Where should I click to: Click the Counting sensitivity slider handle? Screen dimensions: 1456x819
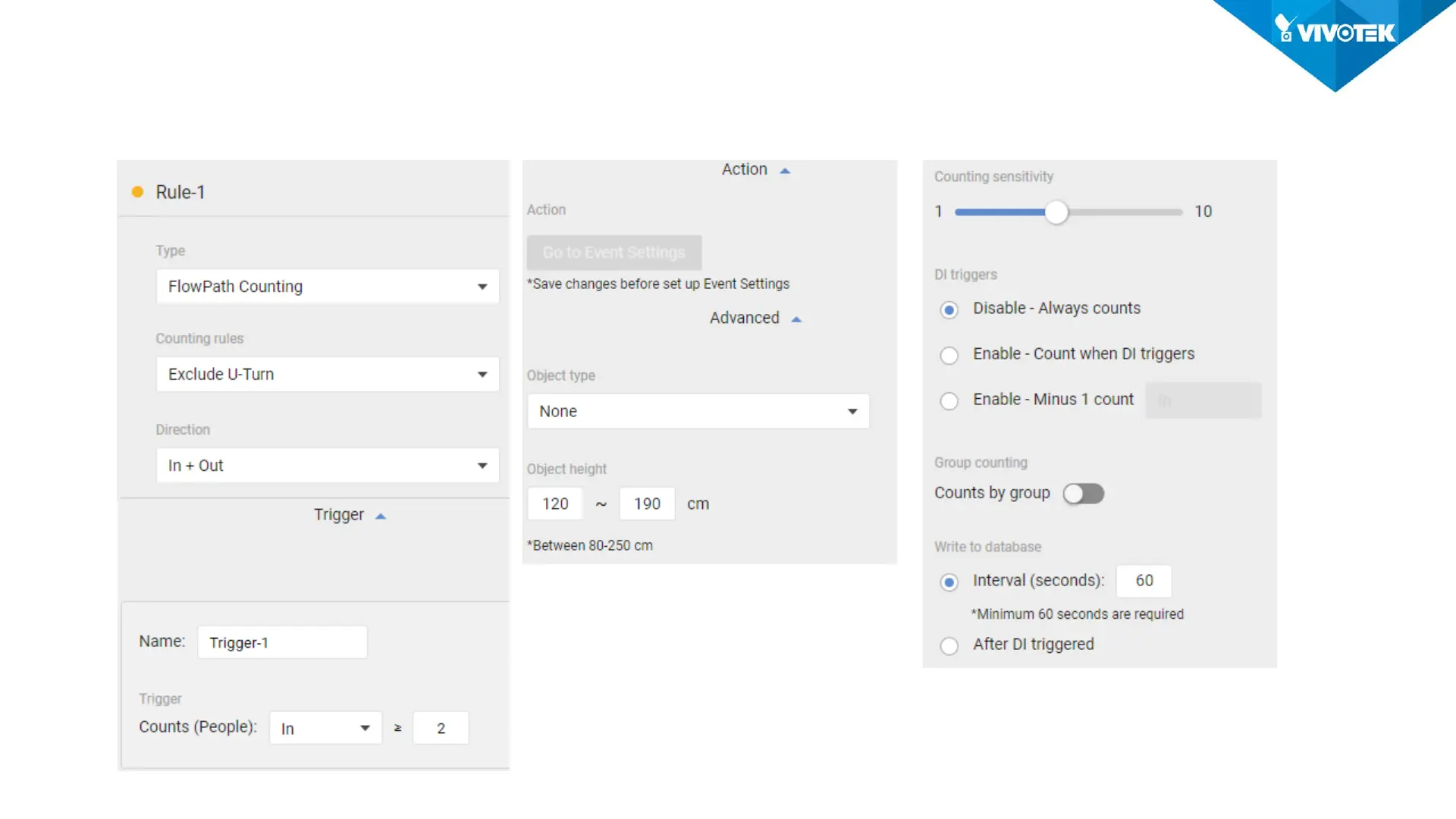[x=1056, y=212]
